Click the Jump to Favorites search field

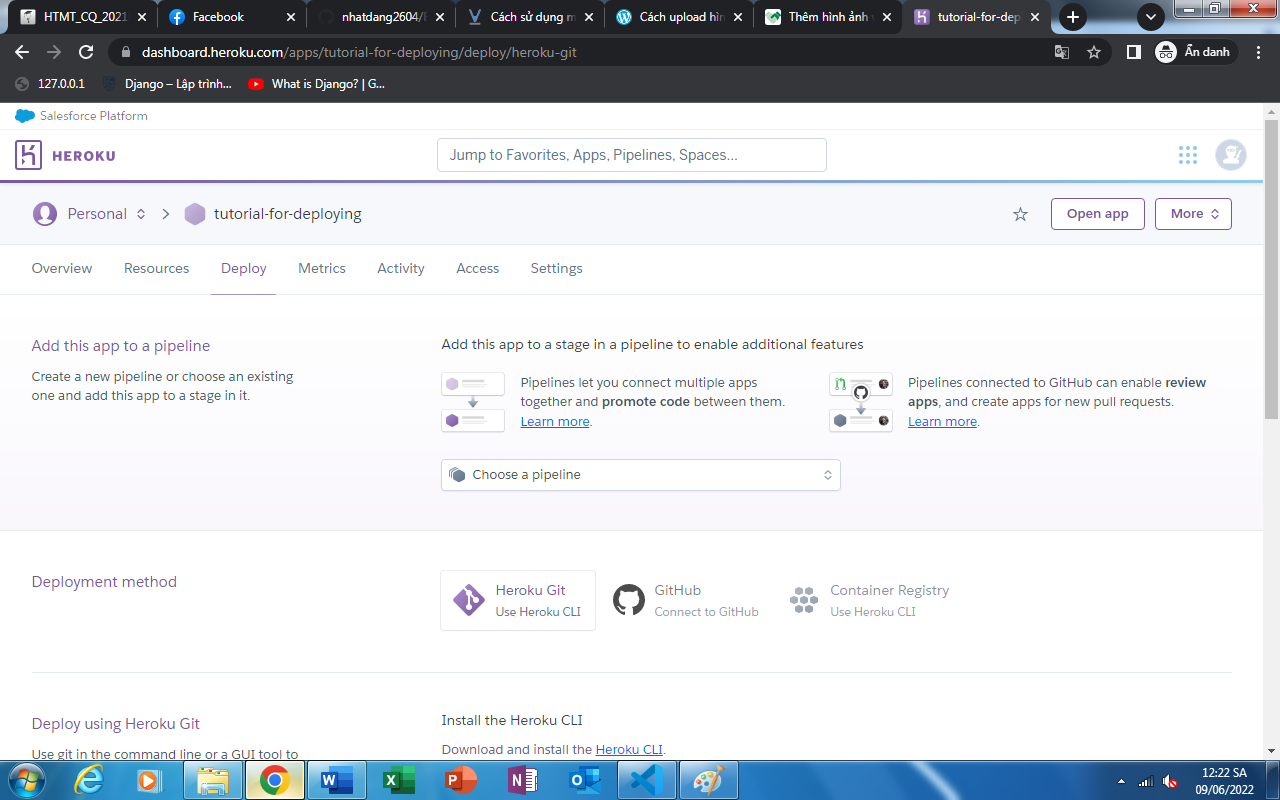coord(632,155)
